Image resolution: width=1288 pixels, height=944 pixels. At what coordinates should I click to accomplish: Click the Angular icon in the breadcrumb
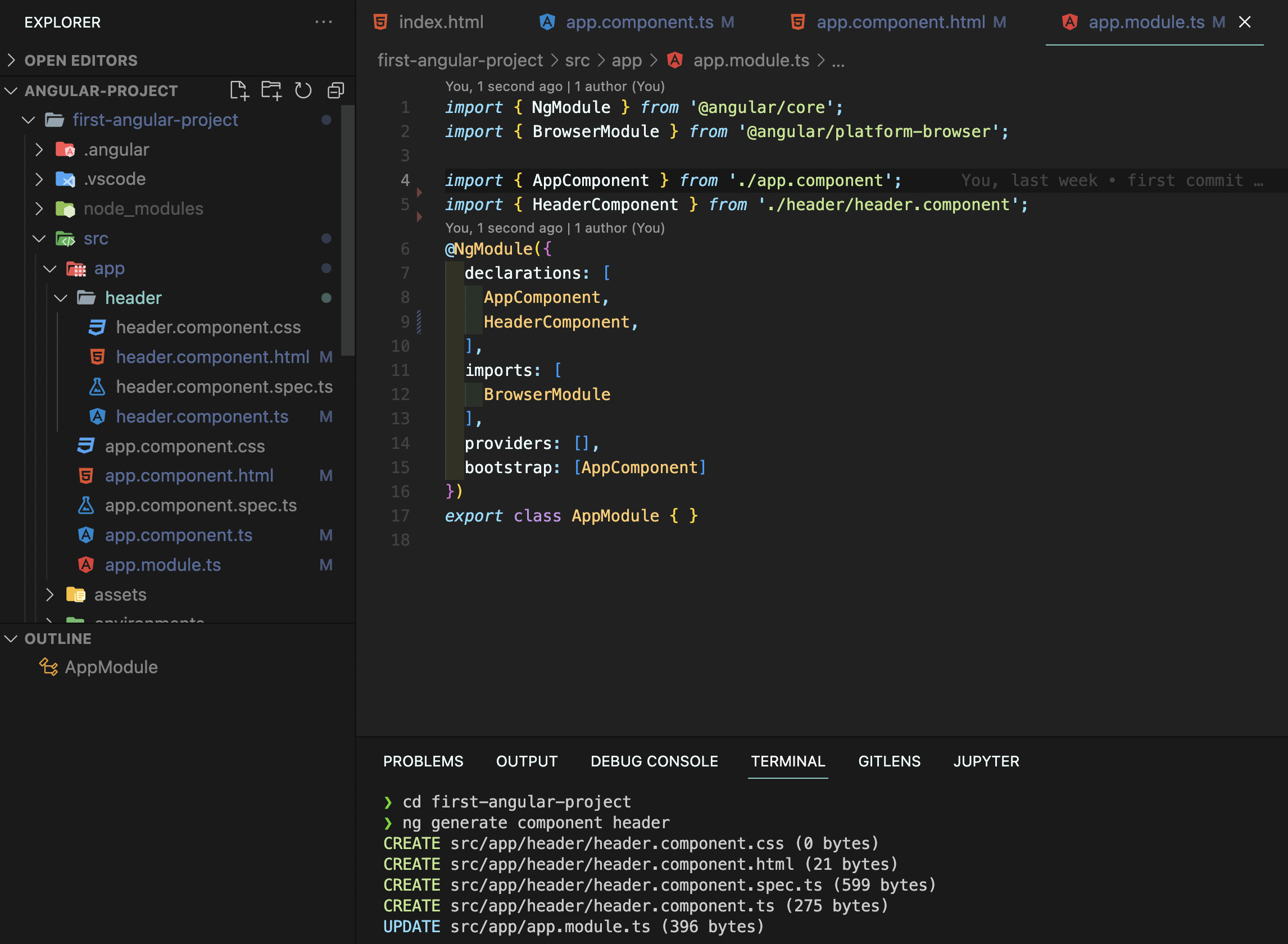675,60
